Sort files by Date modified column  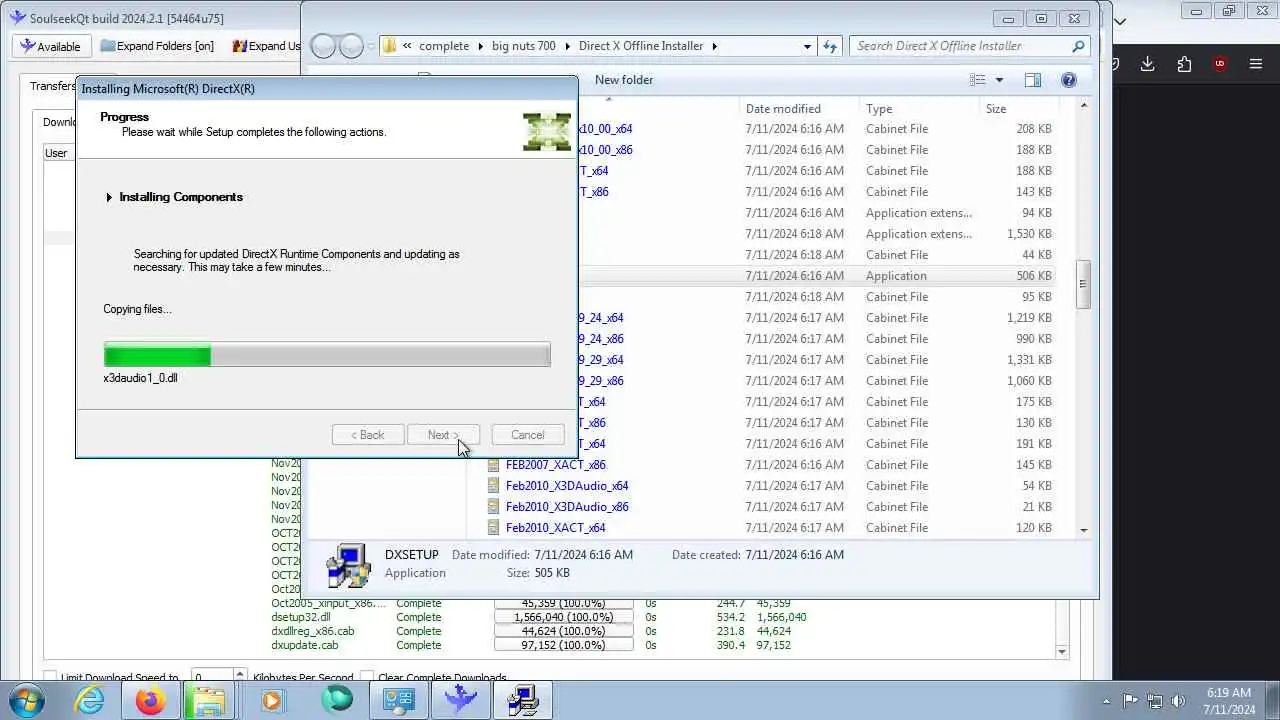tap(783, 109)
